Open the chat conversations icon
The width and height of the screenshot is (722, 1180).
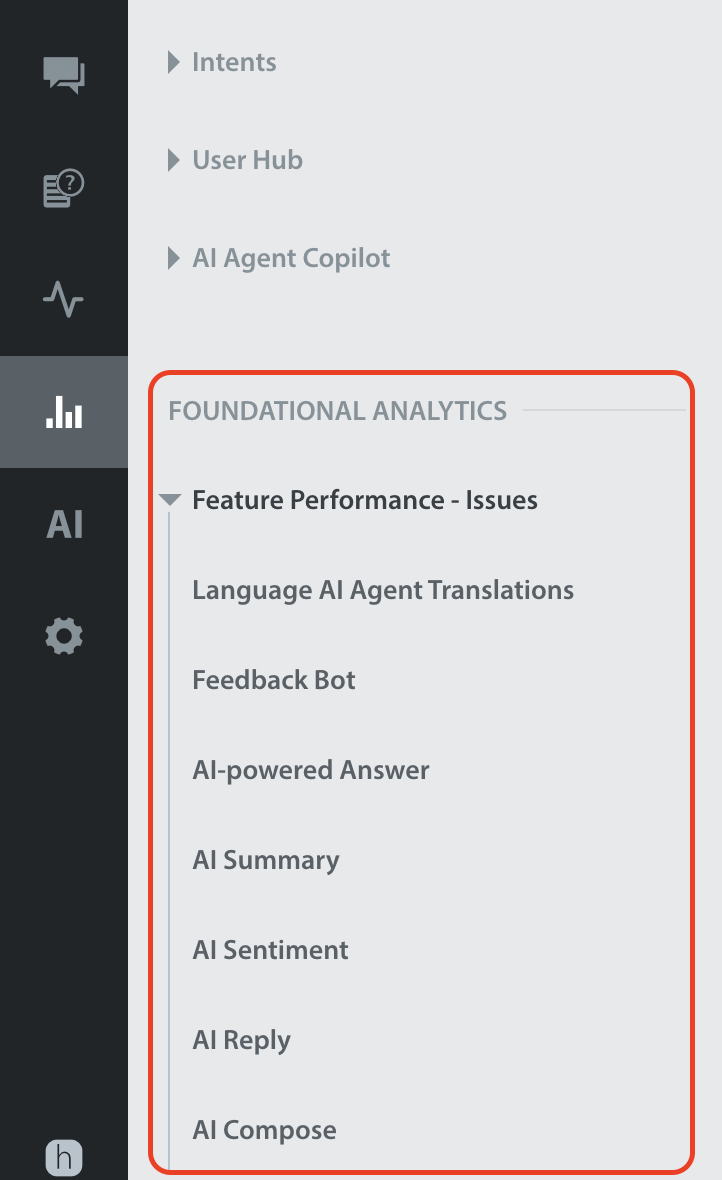pyautogui.click(x=64, y=75)
